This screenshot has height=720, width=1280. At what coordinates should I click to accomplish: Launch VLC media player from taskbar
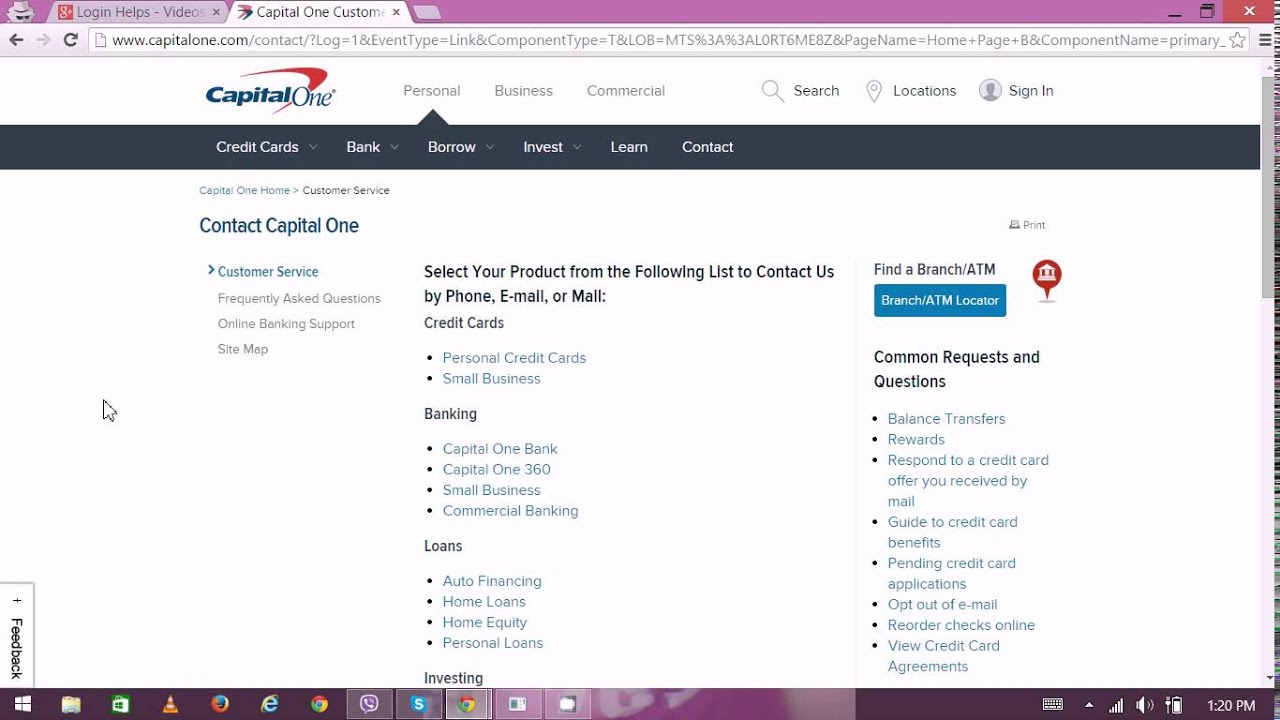170,704
